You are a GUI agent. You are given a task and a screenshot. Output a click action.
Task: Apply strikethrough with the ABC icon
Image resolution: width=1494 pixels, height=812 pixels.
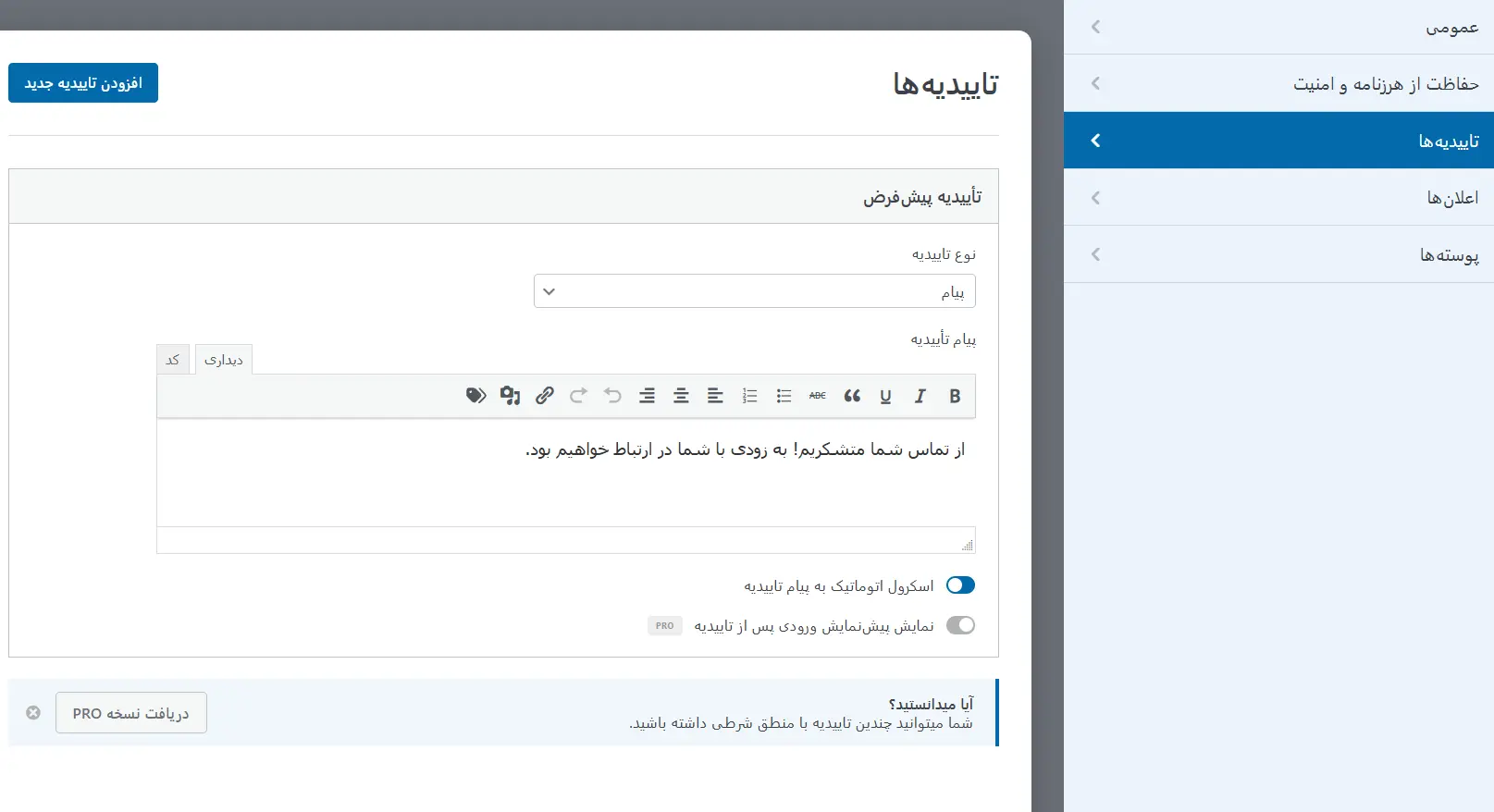(x=818, y=396)
